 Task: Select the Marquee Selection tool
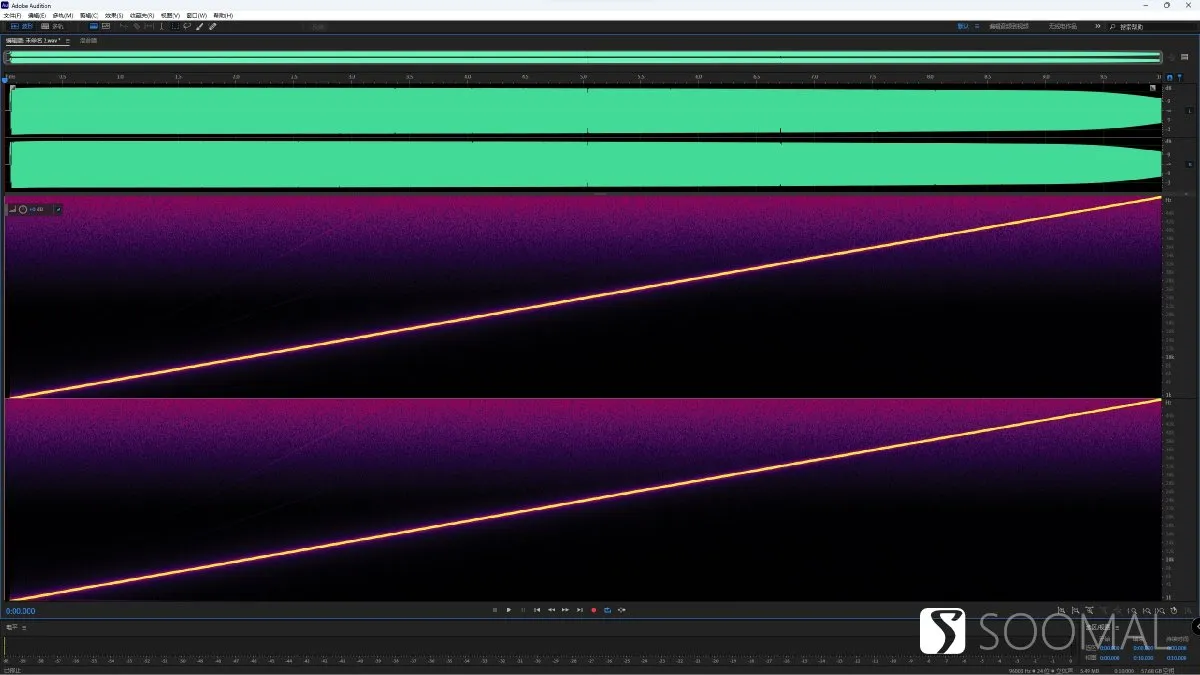click(x=175, y=26)
